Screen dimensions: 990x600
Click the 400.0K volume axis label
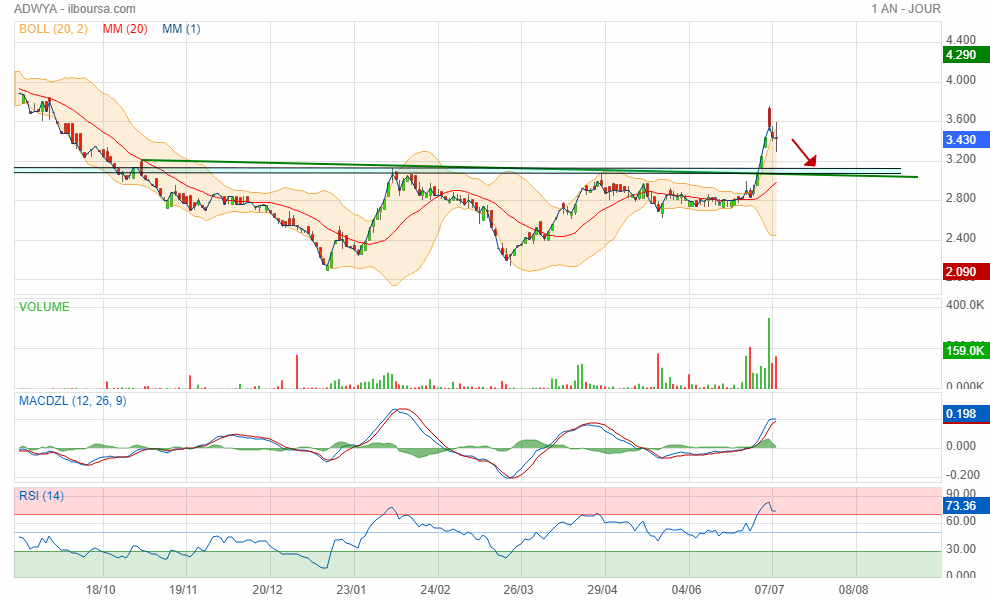(x=965, y=305)
